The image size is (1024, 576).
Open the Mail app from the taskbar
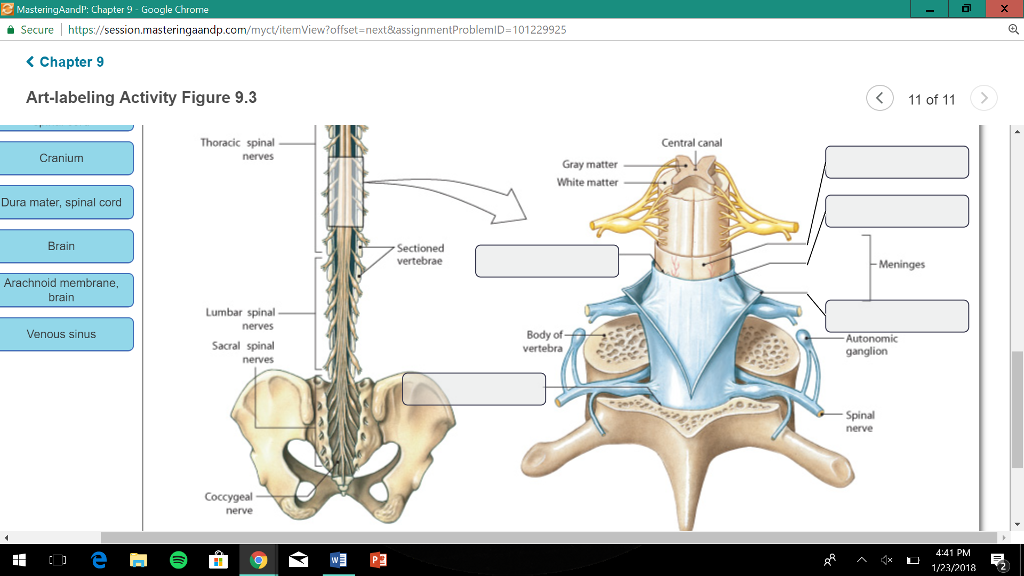(298, 560)
